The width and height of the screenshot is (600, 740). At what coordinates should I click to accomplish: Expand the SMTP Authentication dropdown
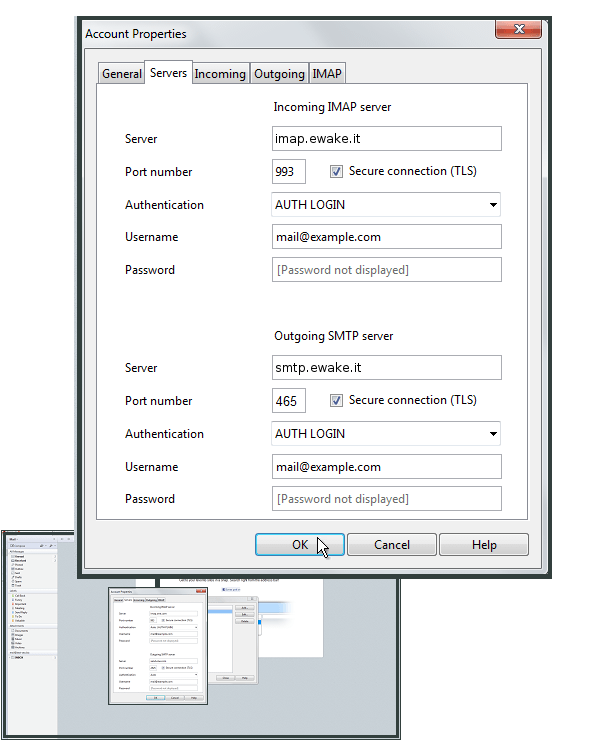coord(386,434)
